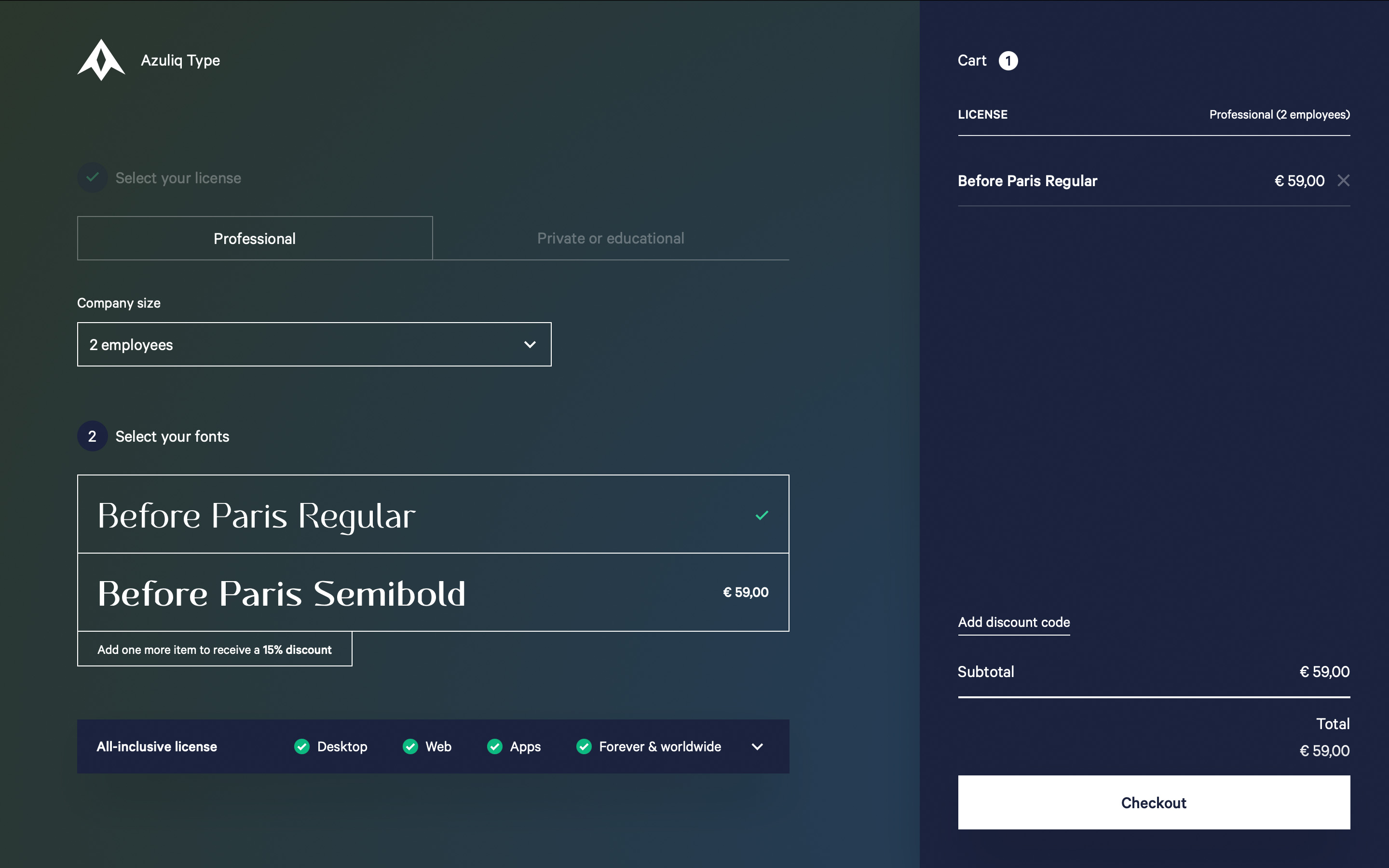
Task: Deselect the Before Paris Regular font row
Action: pyautogui.click(x=402, y=515)
